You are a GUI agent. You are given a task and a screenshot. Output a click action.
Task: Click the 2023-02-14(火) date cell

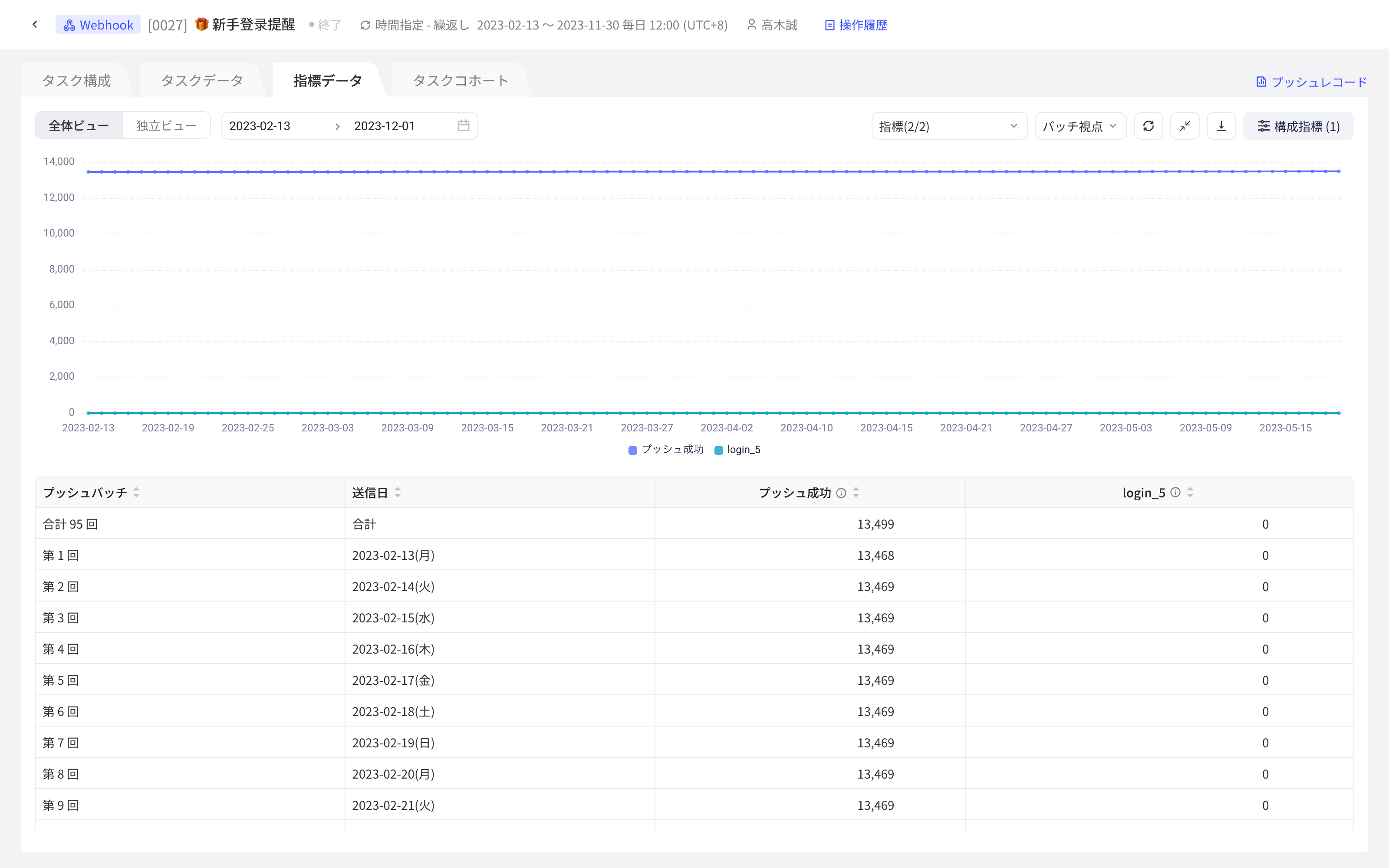click(x=499, y=587)
